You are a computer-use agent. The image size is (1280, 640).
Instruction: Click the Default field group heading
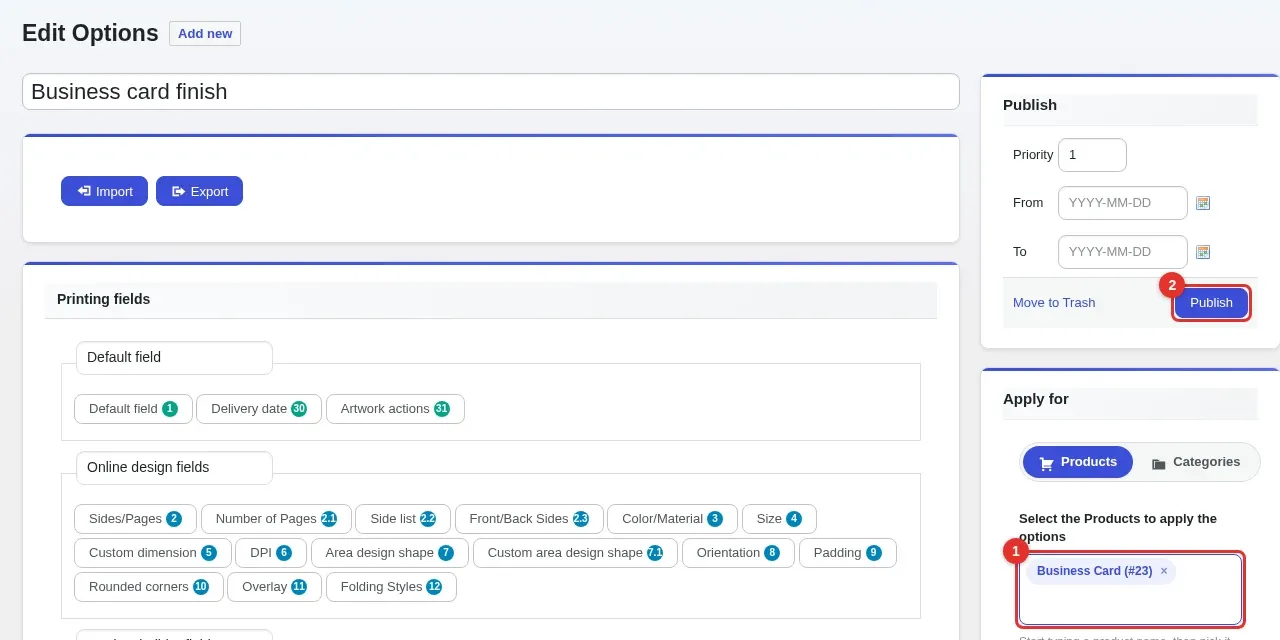pyautogui.click(x=174, y=357)
